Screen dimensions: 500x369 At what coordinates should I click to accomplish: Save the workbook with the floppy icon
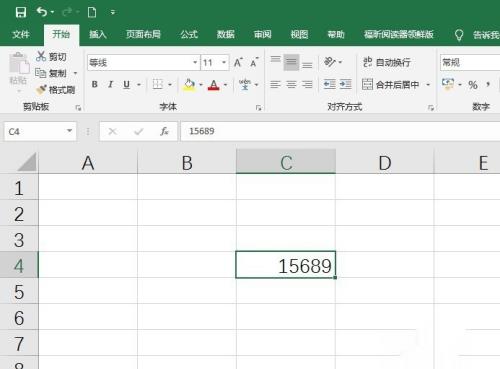pos(21,13)
